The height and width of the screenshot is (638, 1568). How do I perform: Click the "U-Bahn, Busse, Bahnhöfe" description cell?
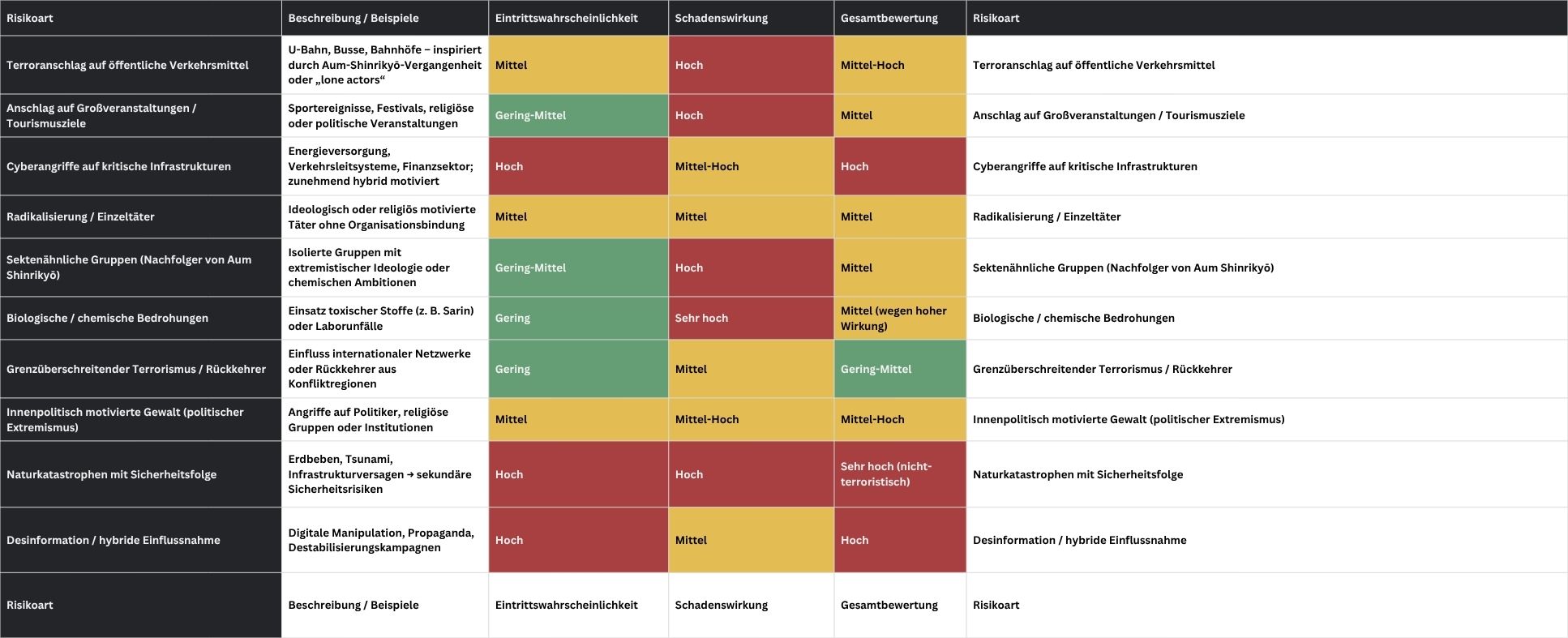pyautogui.click(x=384, y=65)
